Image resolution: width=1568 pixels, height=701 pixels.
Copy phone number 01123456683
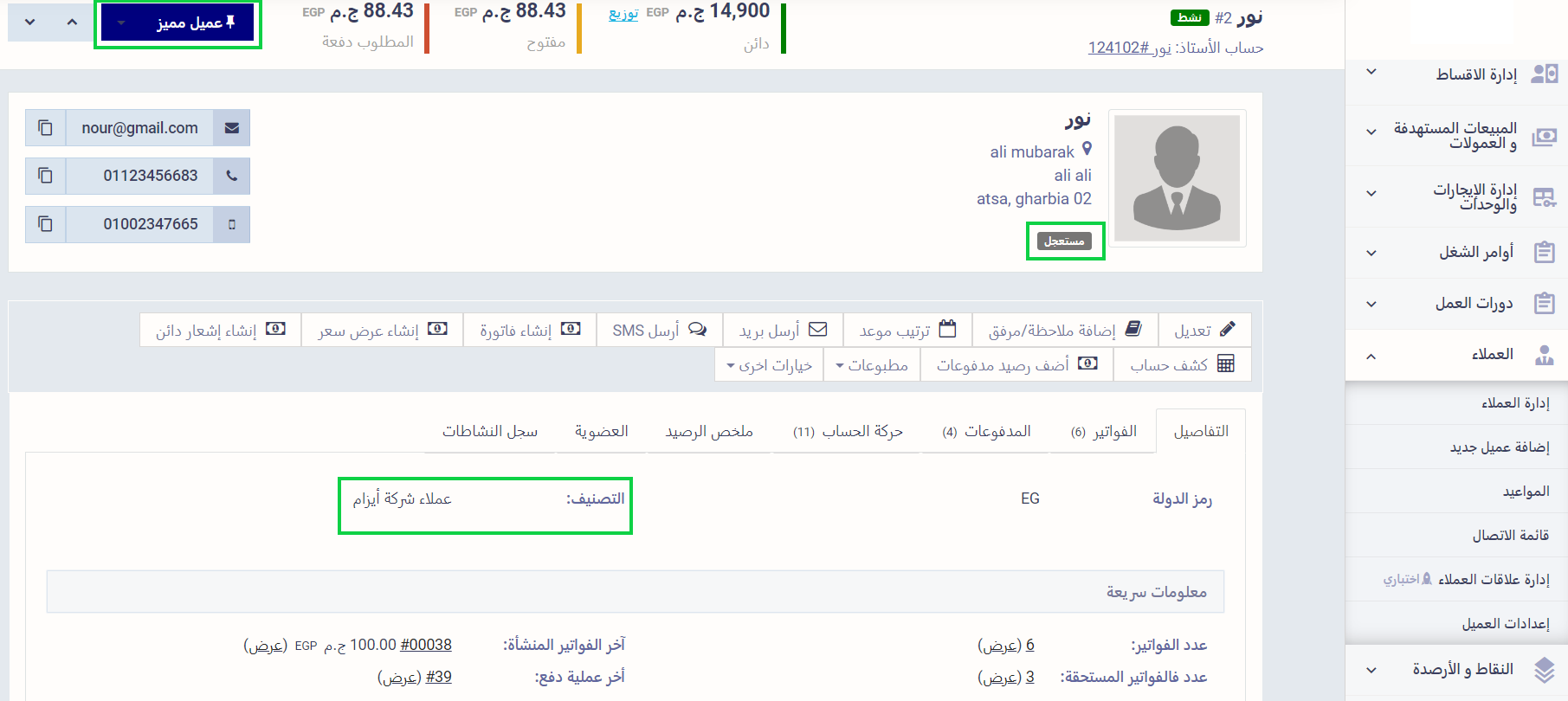click(45, 176)
